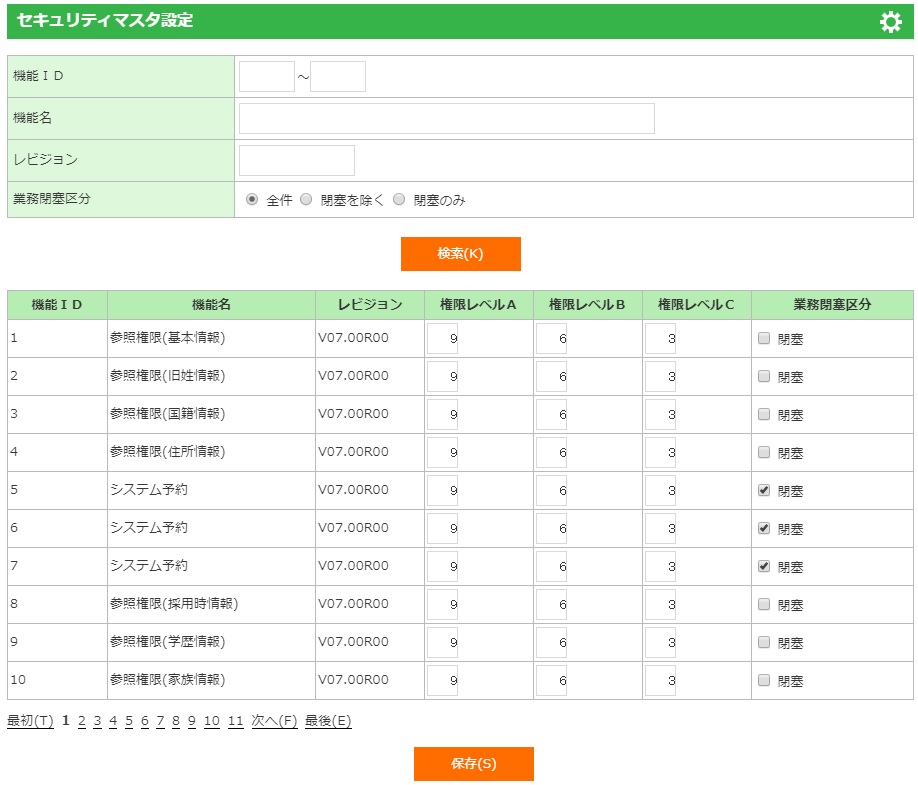918x785 pixels.
Task: Select the 全件 radio button
Action: click(x=252, y=199)
